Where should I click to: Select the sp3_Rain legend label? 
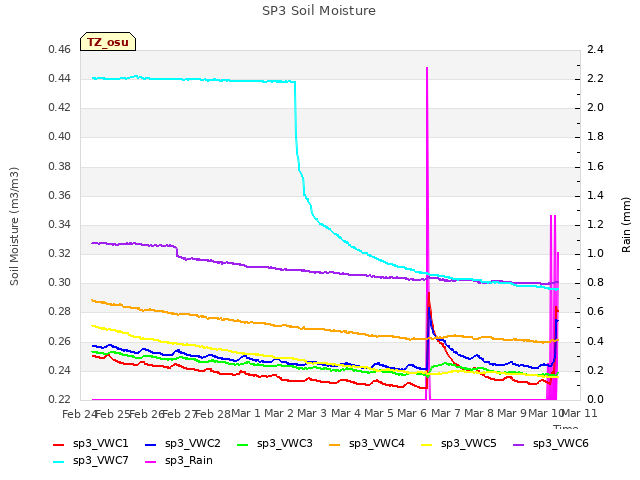tap(189, 461)
